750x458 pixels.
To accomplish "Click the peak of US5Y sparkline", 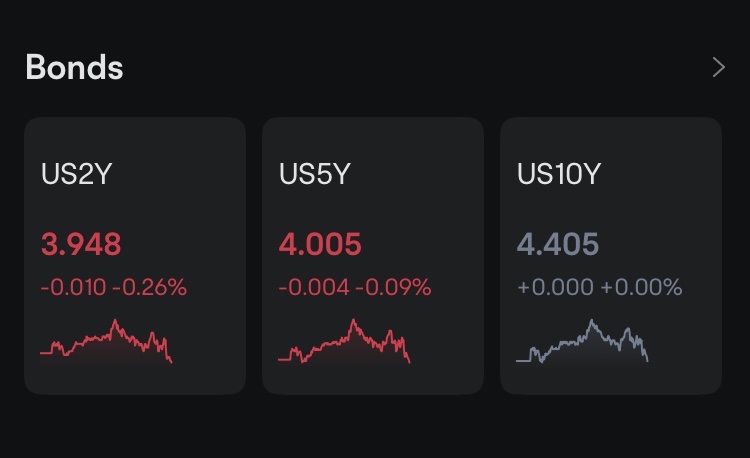I will 353,321.
